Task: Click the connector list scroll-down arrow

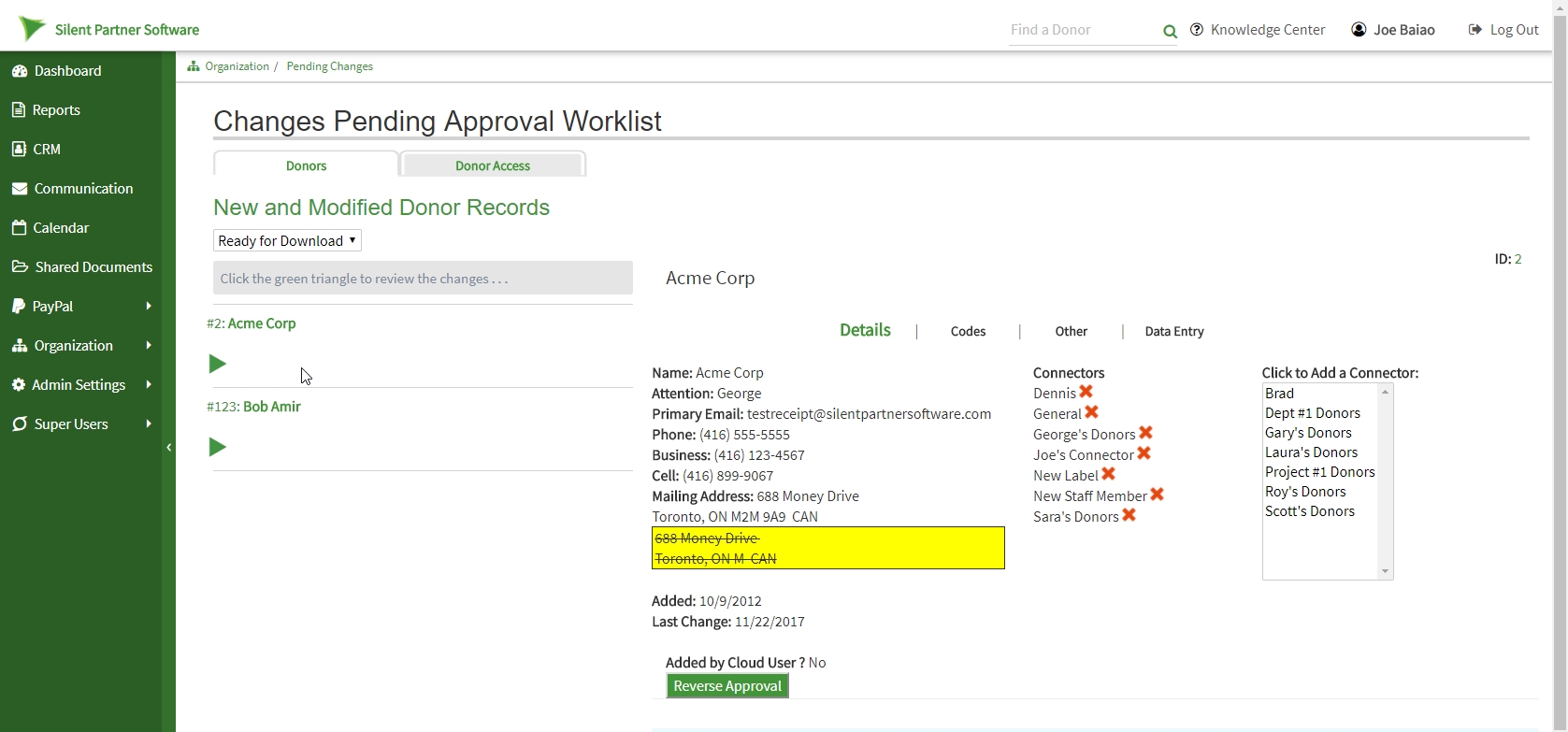Action: point(1386,571)
